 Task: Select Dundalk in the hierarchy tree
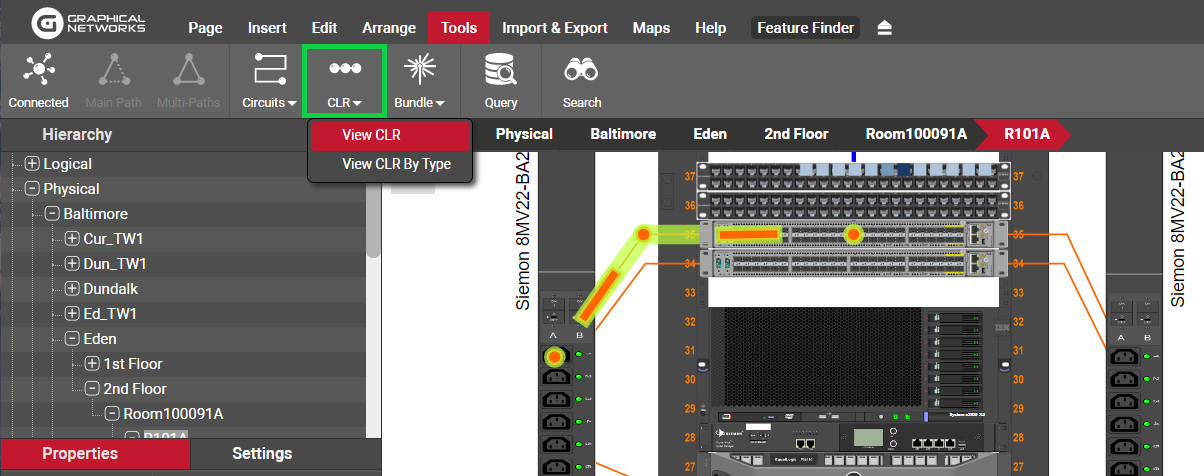[111, 289]
